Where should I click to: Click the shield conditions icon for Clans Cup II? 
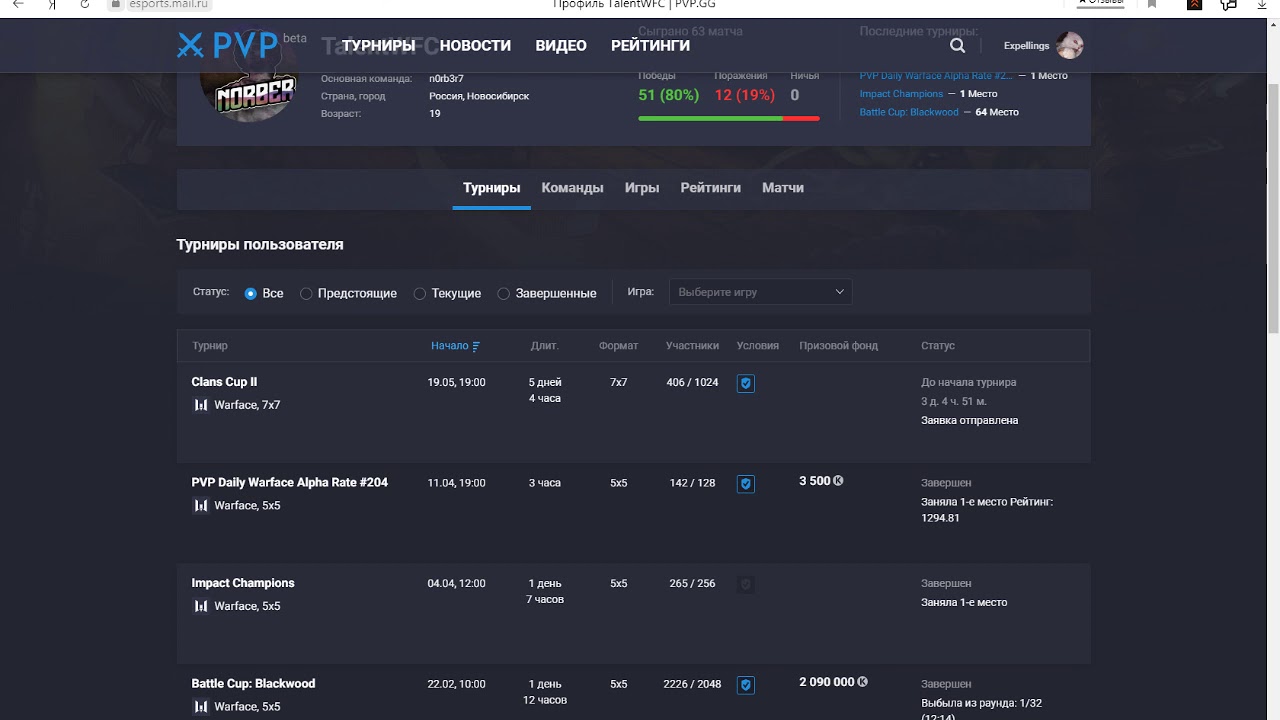[x=745, y=383]
